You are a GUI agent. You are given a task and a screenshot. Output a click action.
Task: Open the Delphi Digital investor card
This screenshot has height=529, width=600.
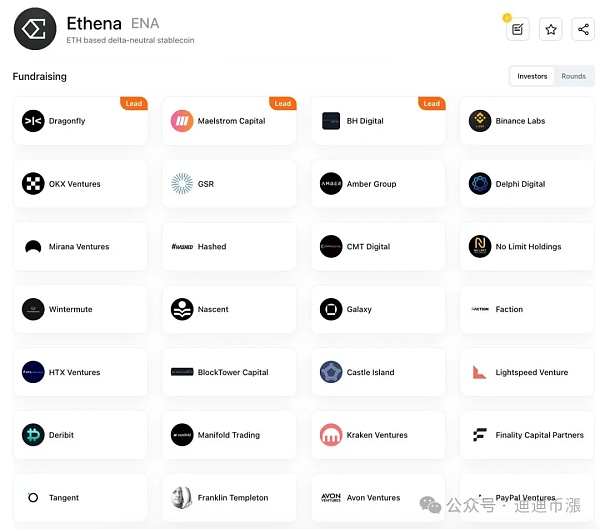(x=527, y=184)
